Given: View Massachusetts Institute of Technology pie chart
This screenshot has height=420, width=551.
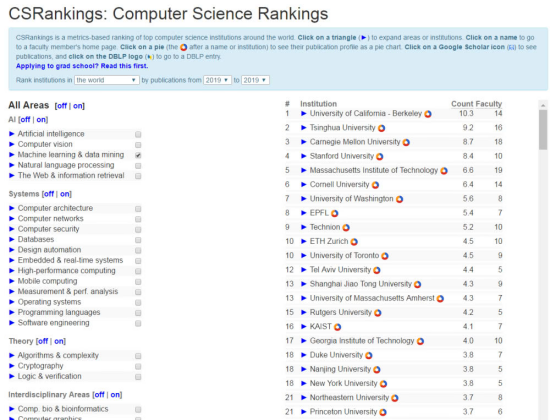Looking at the screenshot, I should (444, 171).
